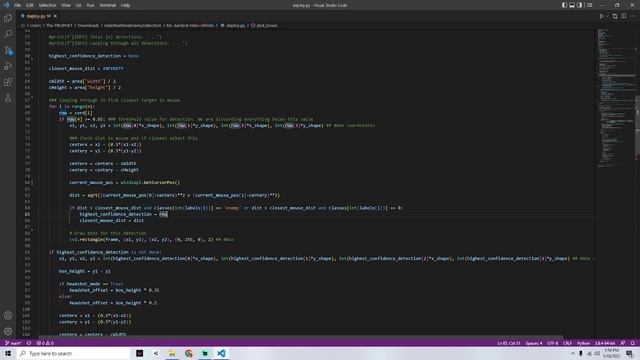Open the Manage gear in activity bar

[x=8, y=331]
